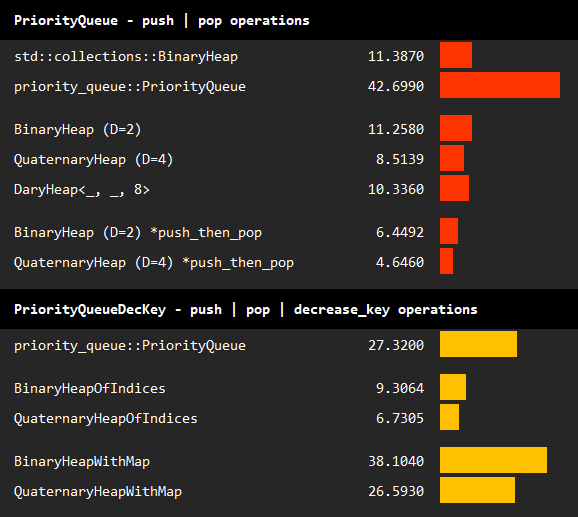This screenshot has height=517, width=578.
Task: Select the QuaternaryHeapWithMap label
Action: tap(98, 492)
